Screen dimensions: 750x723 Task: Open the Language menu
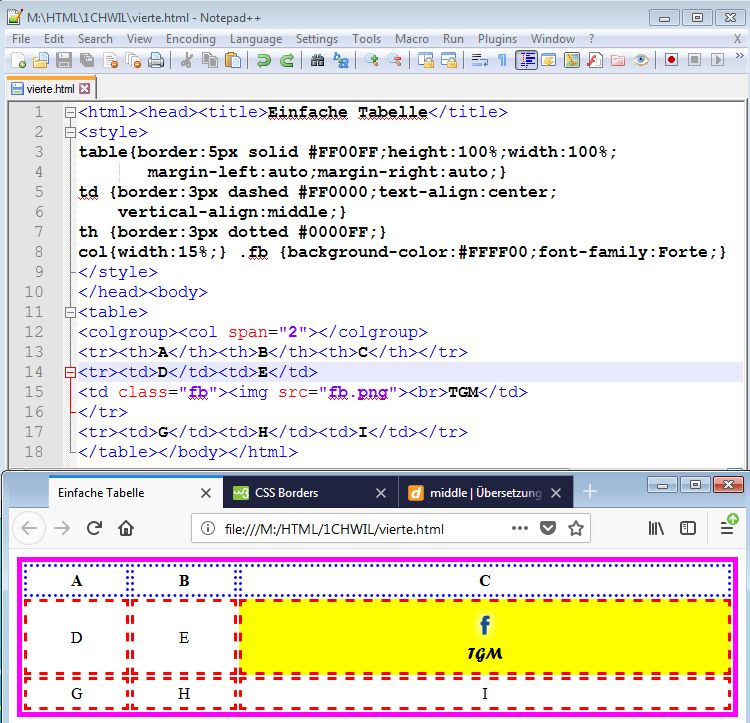[256, 39]
